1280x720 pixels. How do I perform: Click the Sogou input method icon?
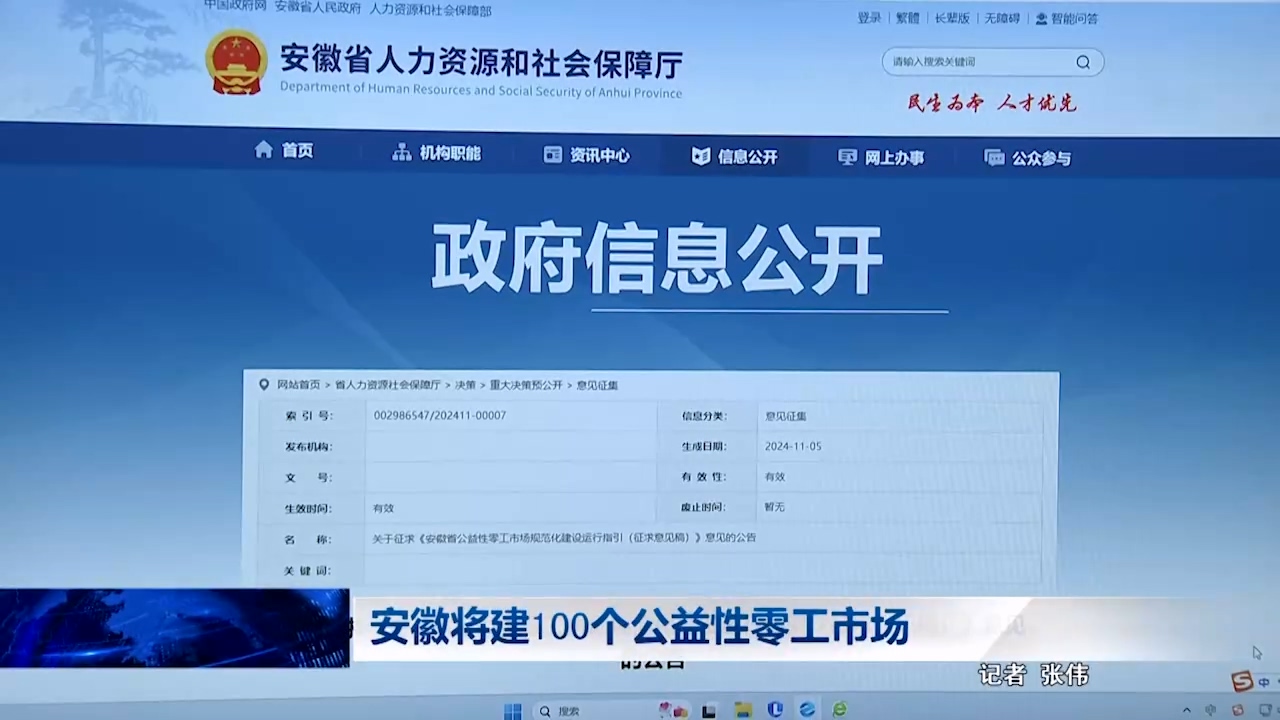pos(1242,682)
